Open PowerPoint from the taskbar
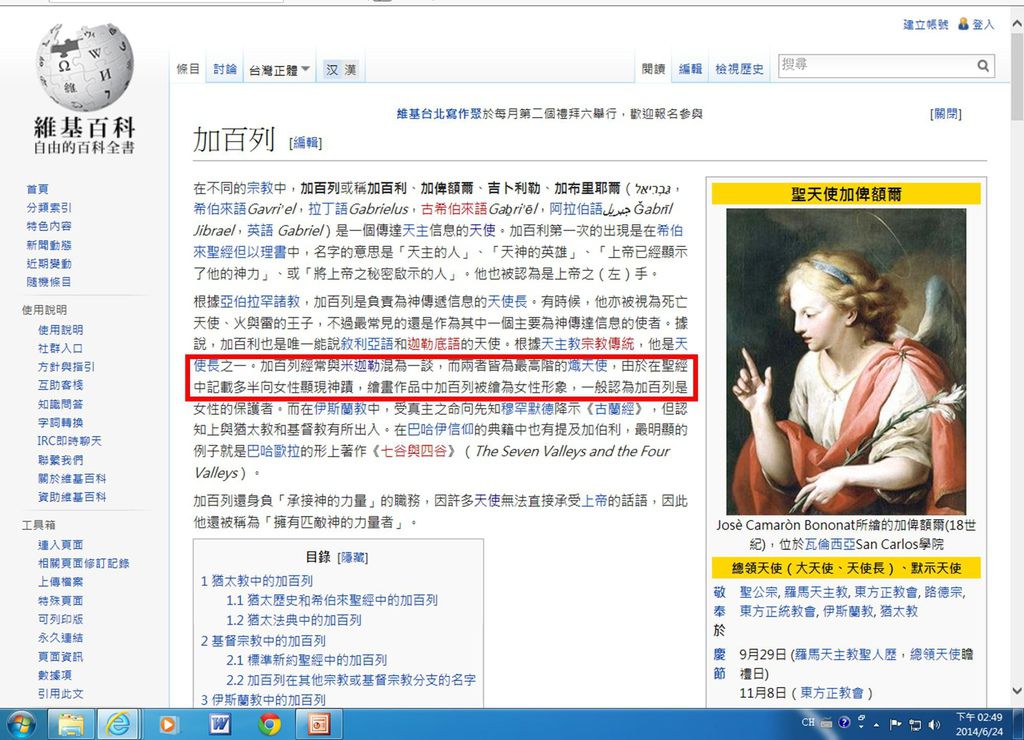 pyautogui.click(x=319, y=724)
